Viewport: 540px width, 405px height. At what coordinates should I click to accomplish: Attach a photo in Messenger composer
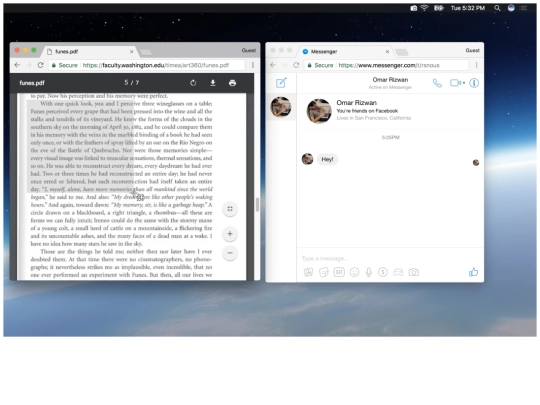click(308, 272)
